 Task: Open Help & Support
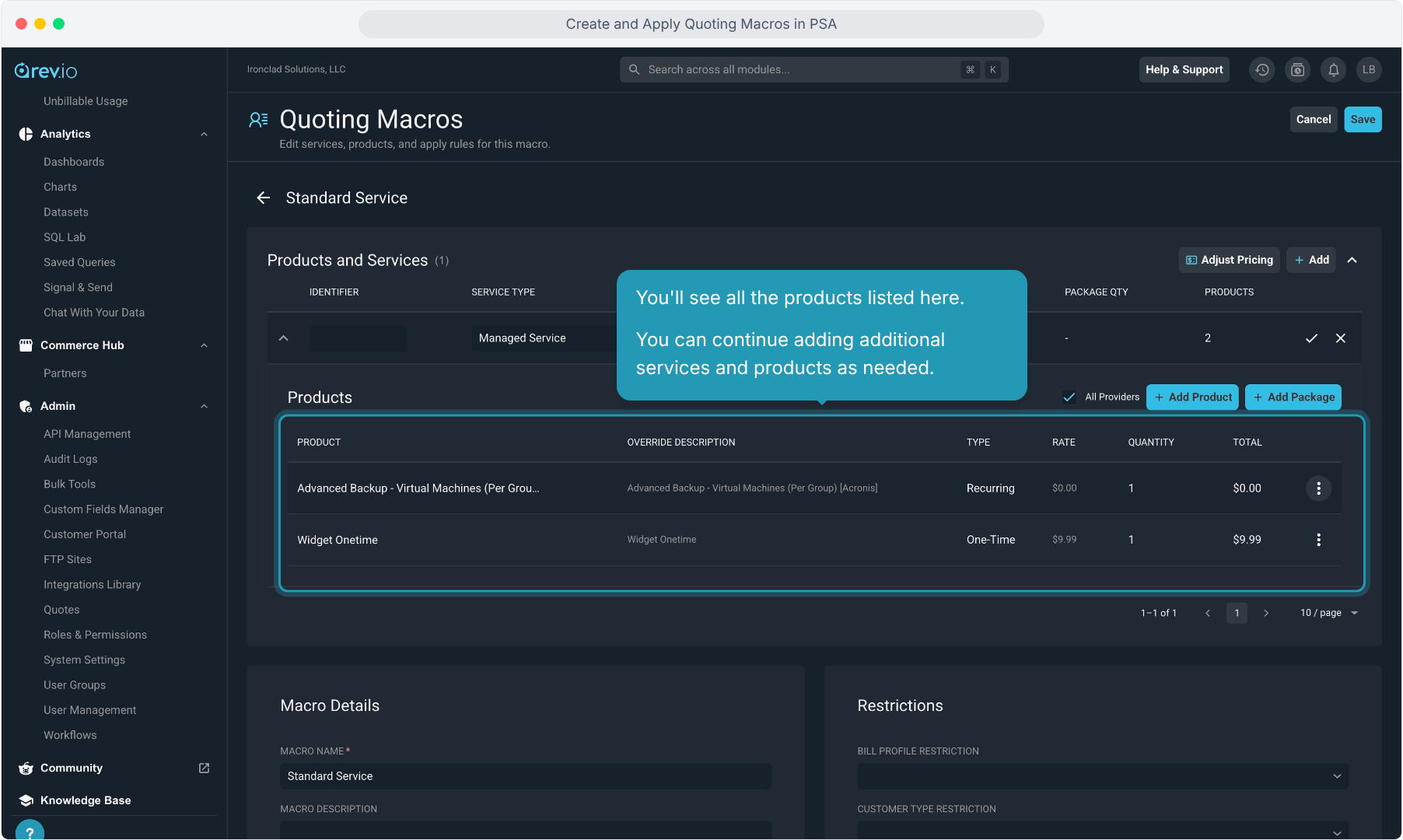point(1184,70)
